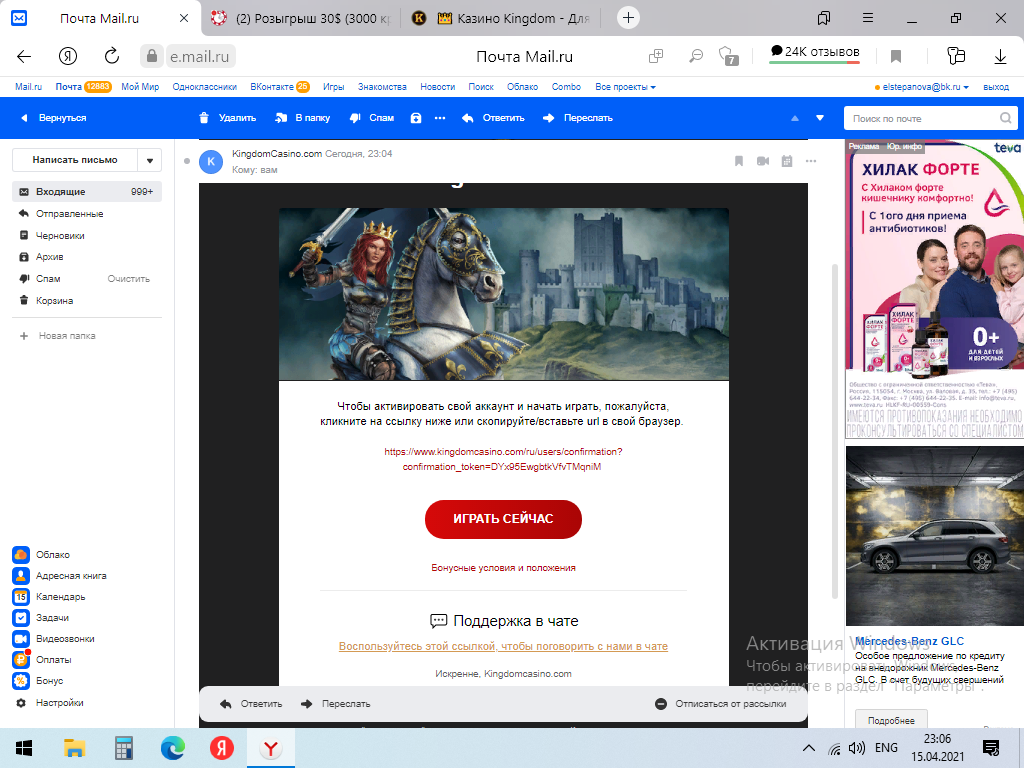Open Входящие folder
The width and height of the screenshot is (1024, 768).
pyautogui.click(x=87, y=191)
